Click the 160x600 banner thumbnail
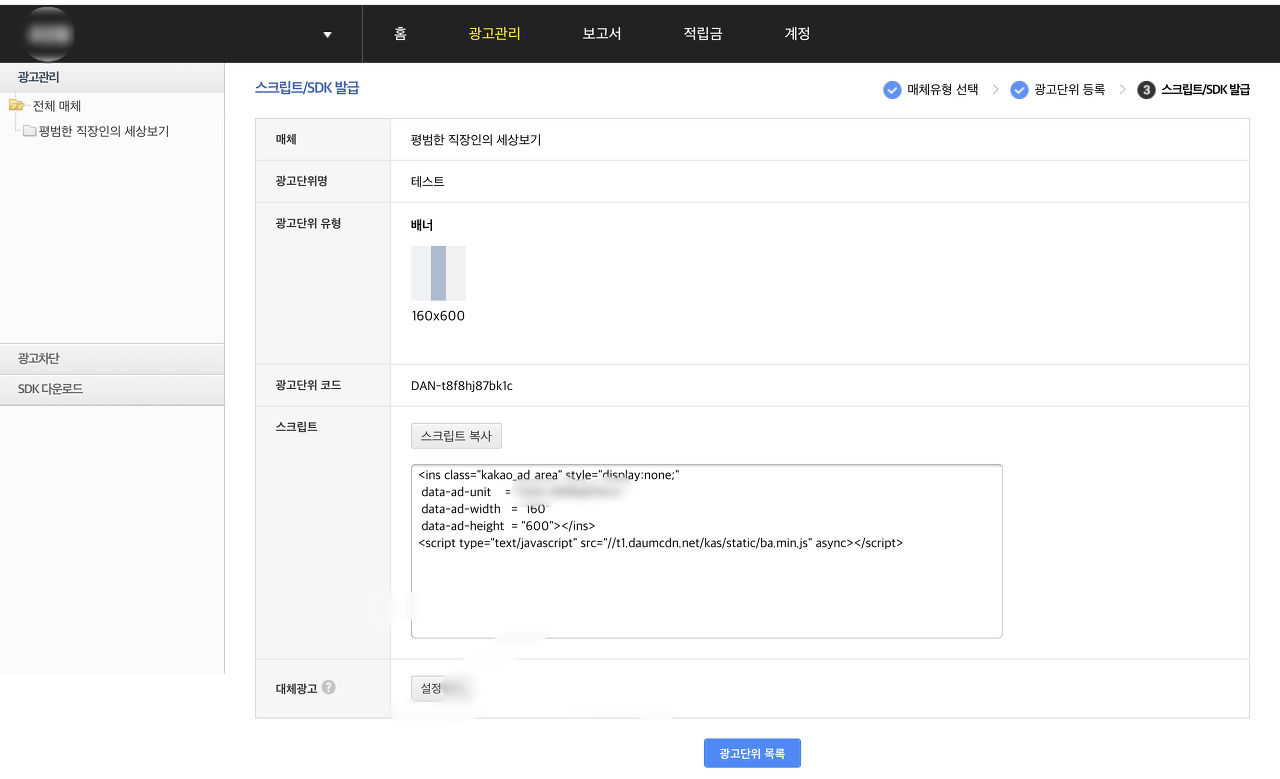Image resolution: width=1280 pixels, height=779 pixels. tap(438, 273)
